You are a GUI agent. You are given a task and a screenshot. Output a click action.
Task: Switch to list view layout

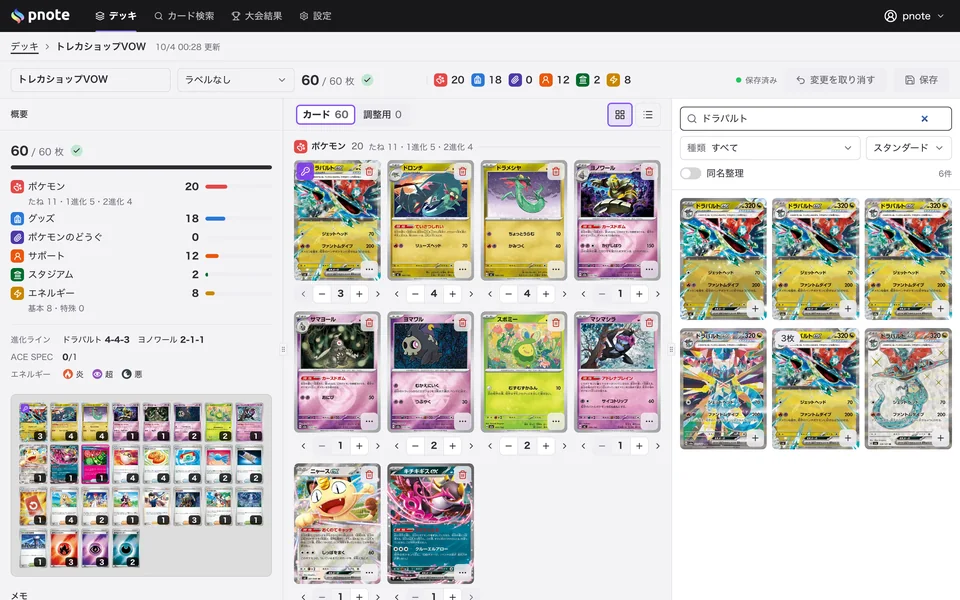(x=648, y=114)
